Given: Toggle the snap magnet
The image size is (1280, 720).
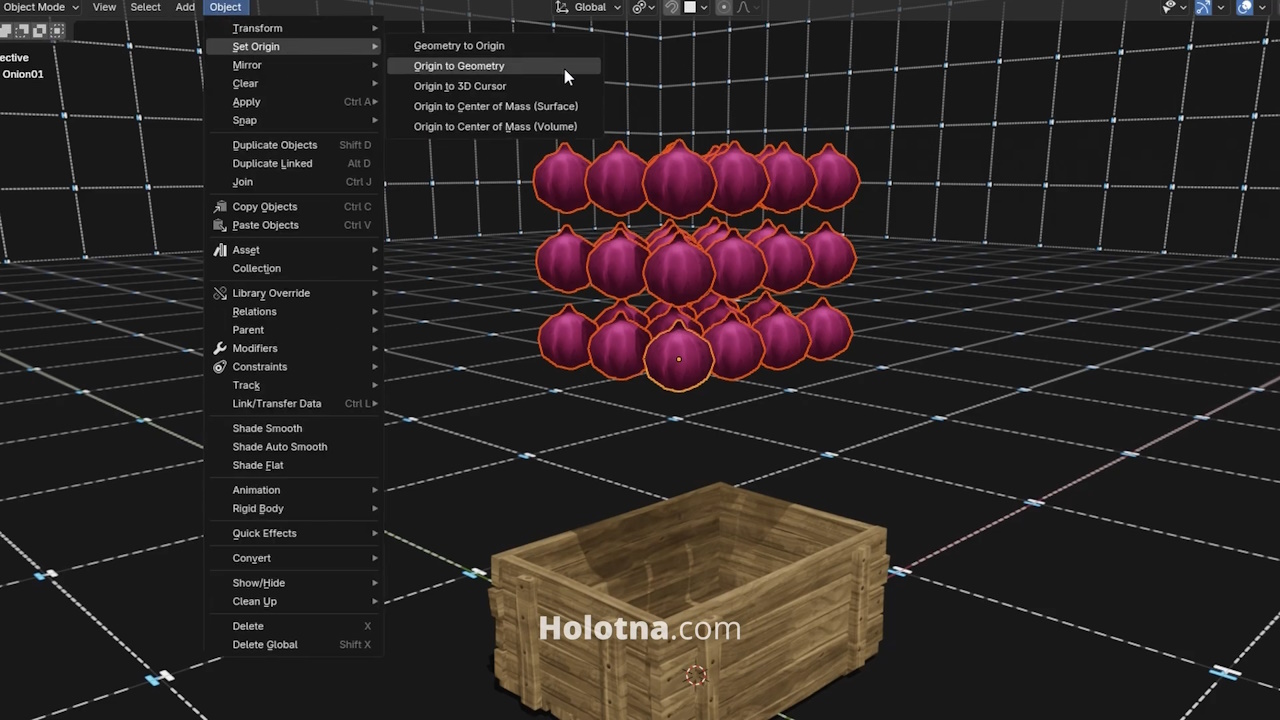Looking at the screenshot, I should (x=672, y=7).
